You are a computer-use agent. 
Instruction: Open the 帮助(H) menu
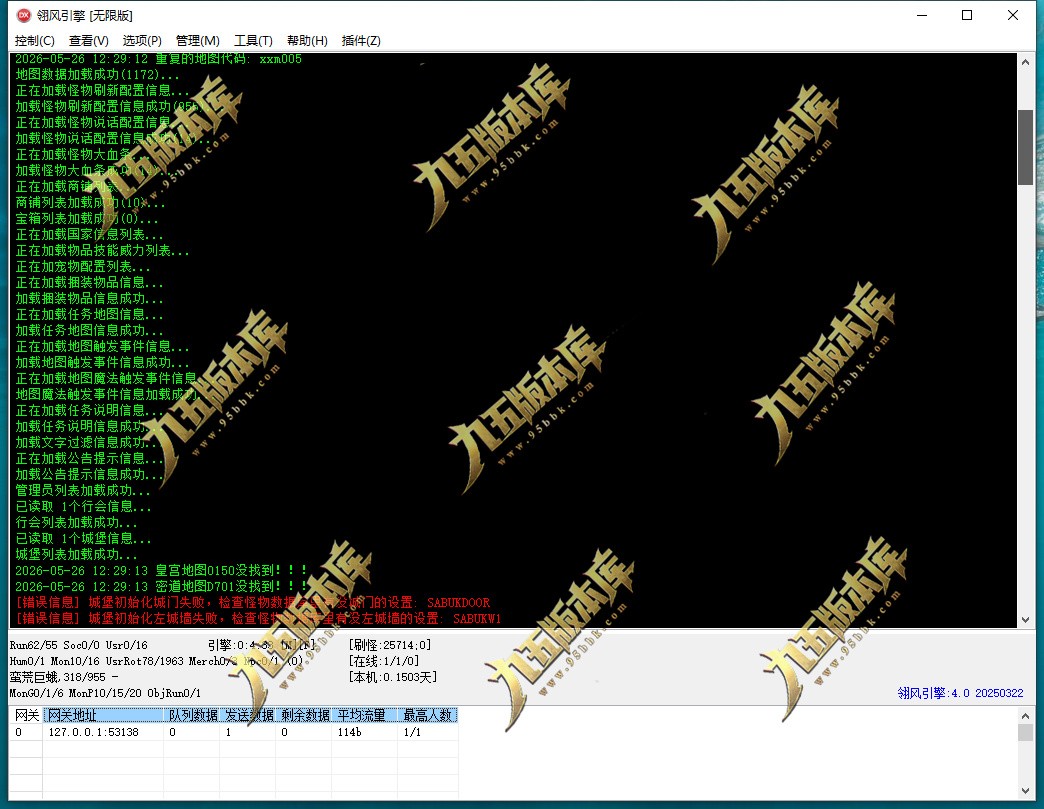coord(307,41)
